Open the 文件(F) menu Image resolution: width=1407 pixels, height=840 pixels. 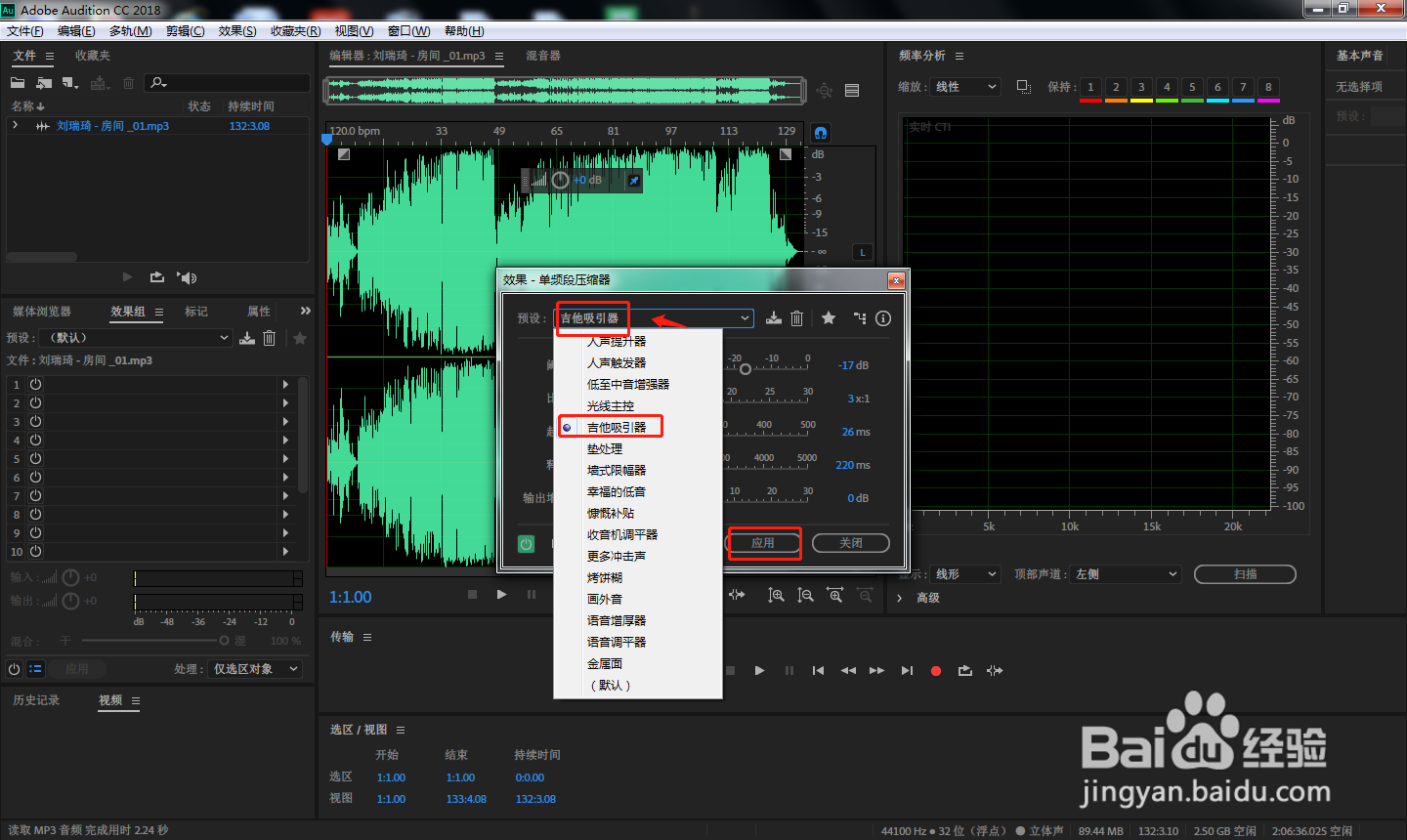coord(25,31)
